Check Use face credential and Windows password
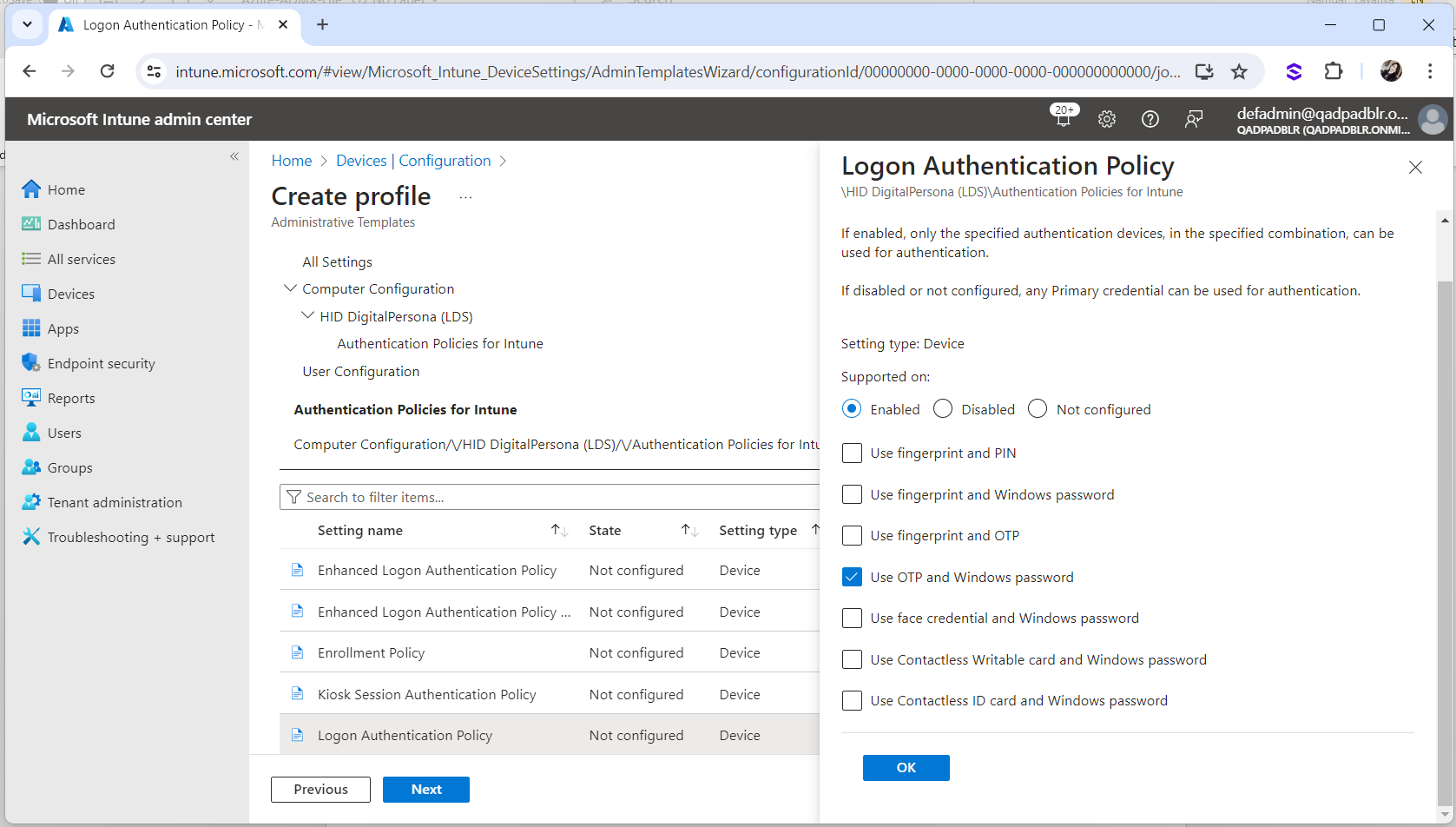The image size is (1456, 827). [852, 618]
